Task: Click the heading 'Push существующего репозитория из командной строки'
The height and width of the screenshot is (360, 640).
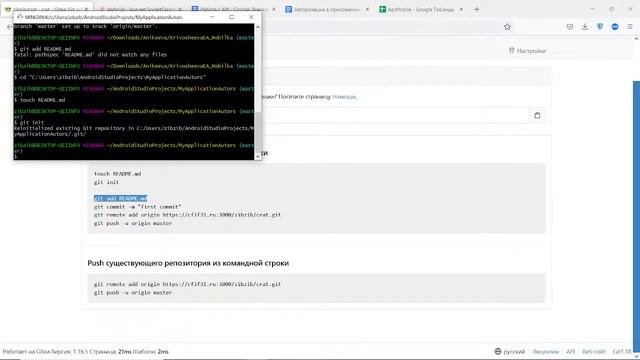Action: click(x=188, y=263)
